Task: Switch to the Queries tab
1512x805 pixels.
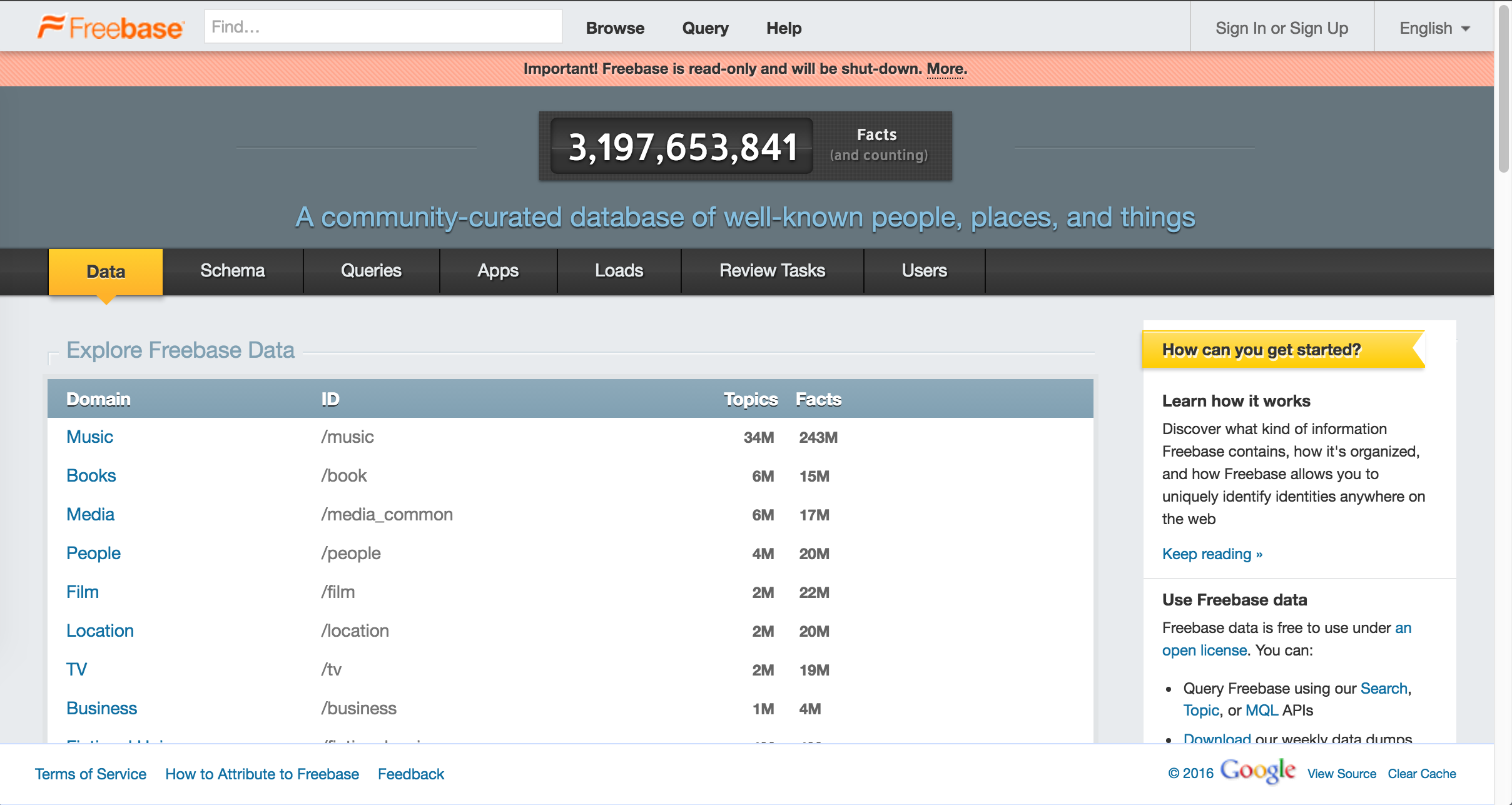Action: click(371, 271)
